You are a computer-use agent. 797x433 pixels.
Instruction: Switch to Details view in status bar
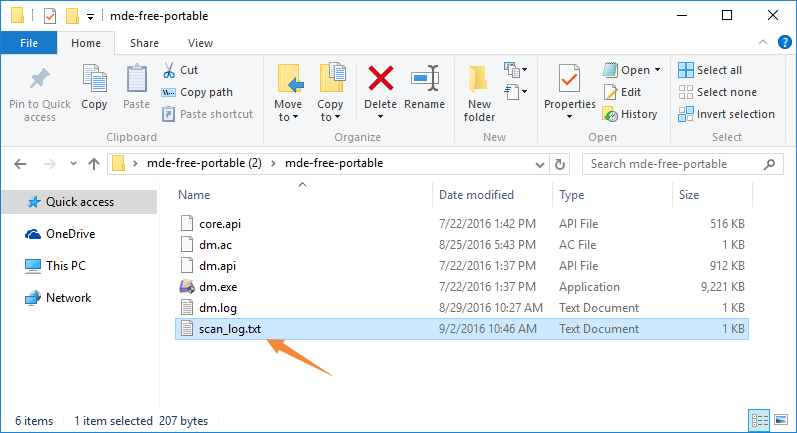pos(759,420)
